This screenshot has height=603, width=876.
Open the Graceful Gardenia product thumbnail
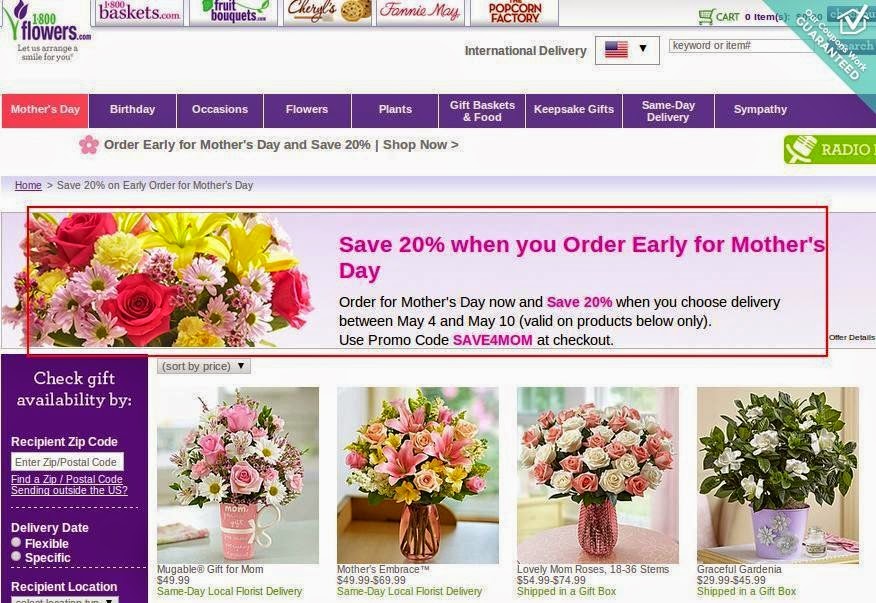point(778,475)
